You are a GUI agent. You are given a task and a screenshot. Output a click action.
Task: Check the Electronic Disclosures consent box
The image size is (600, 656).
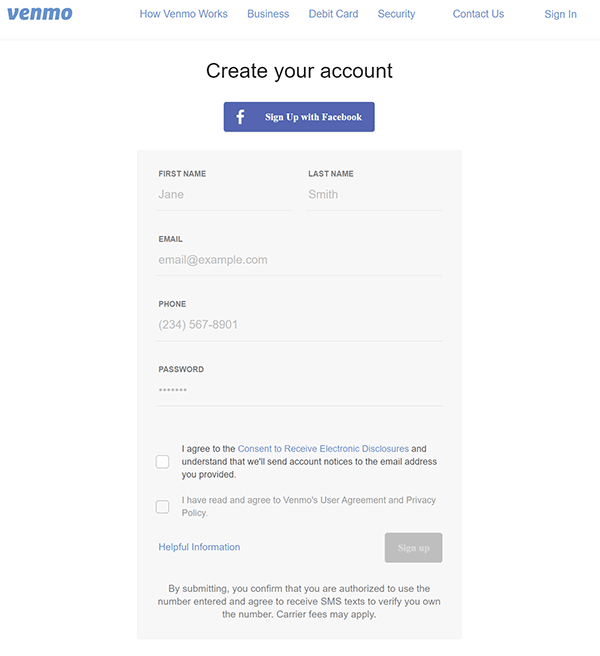point(162,462)
